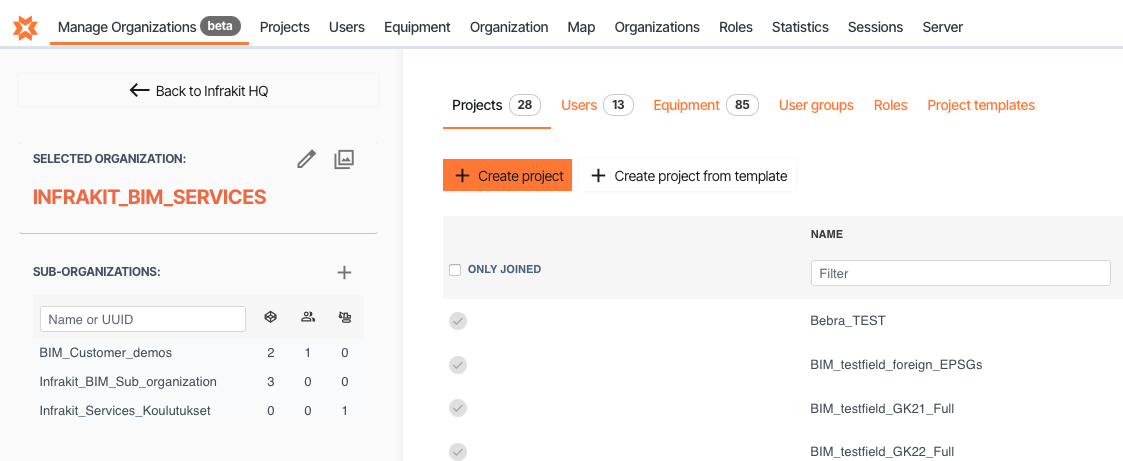Click the project Name filter field
This screenshot has height=461, width=1123.
click(960, 273)
